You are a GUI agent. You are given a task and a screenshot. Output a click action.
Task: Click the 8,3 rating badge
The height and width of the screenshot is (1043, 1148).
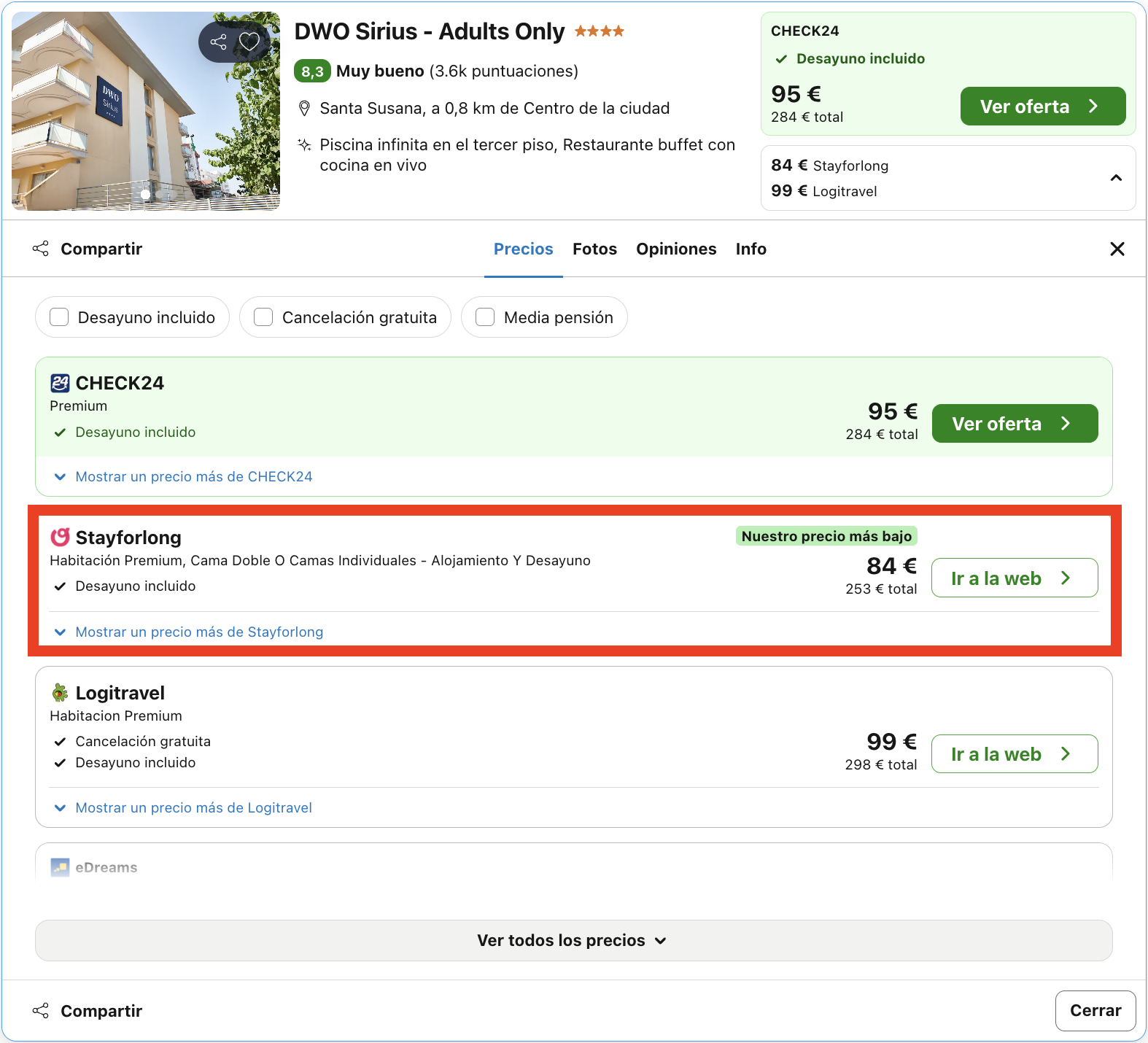[x=313, y=71]
